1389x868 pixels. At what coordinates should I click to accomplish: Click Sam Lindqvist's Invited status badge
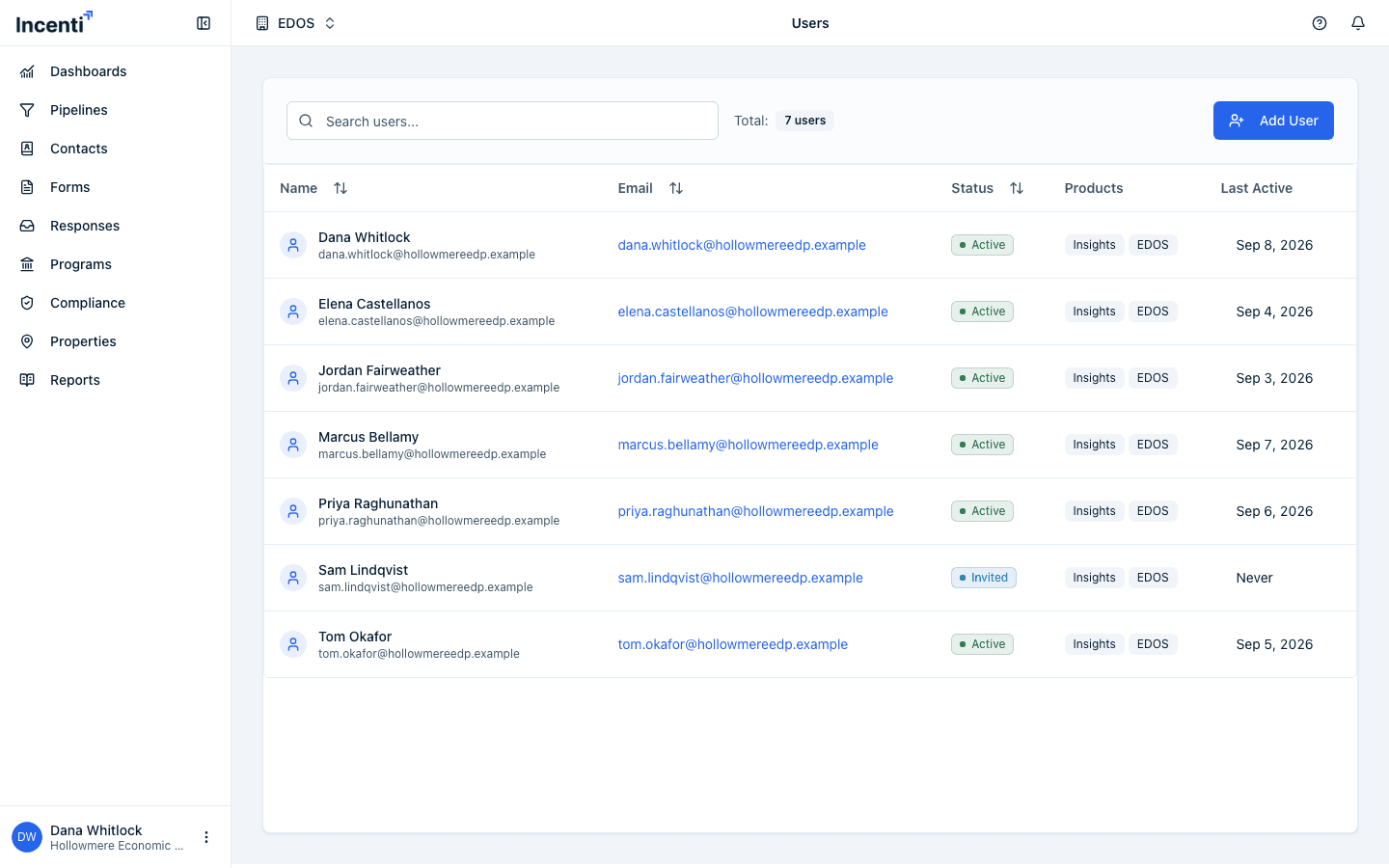click(984, 578)
